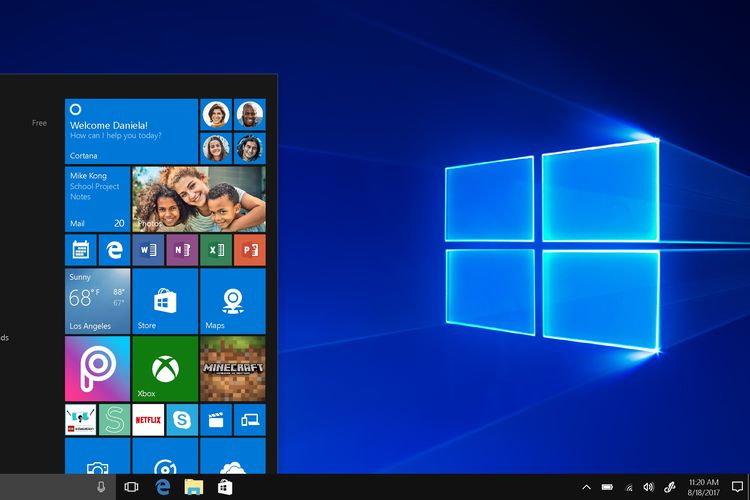Viewport: 750px width, 500px height.
Task: Check the Los Angeles weather tile
Action: [x=97, y=300]
